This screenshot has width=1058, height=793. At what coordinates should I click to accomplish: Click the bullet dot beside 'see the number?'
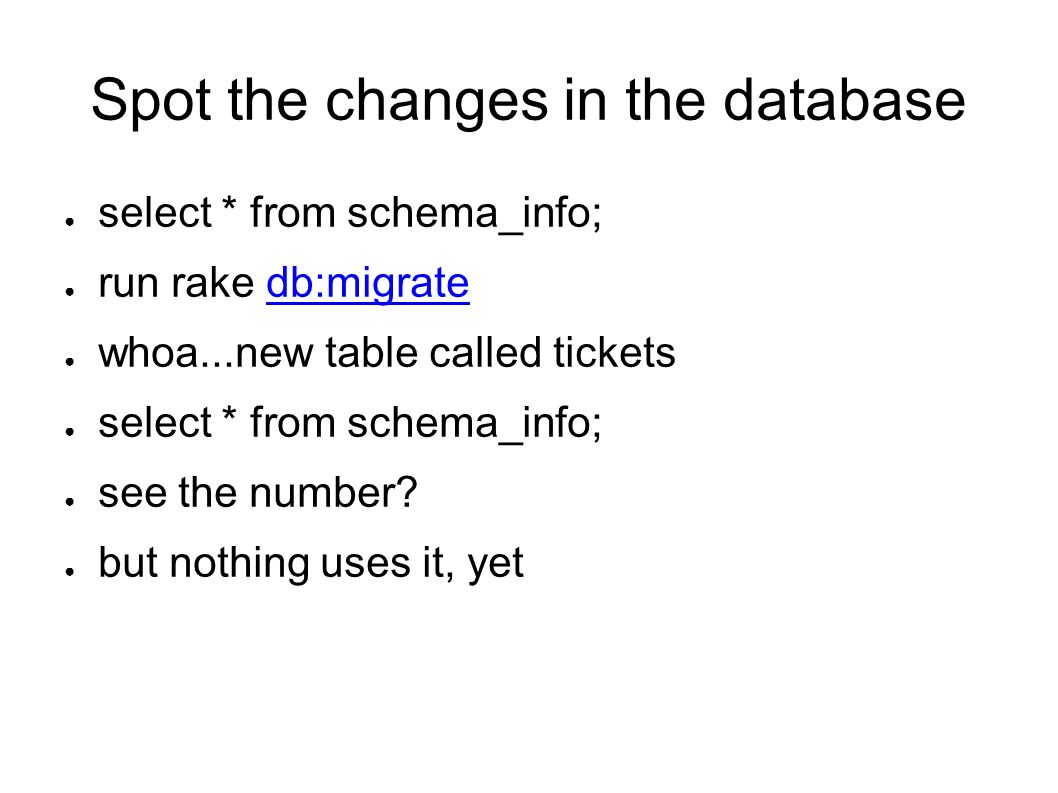pos(69,501)
